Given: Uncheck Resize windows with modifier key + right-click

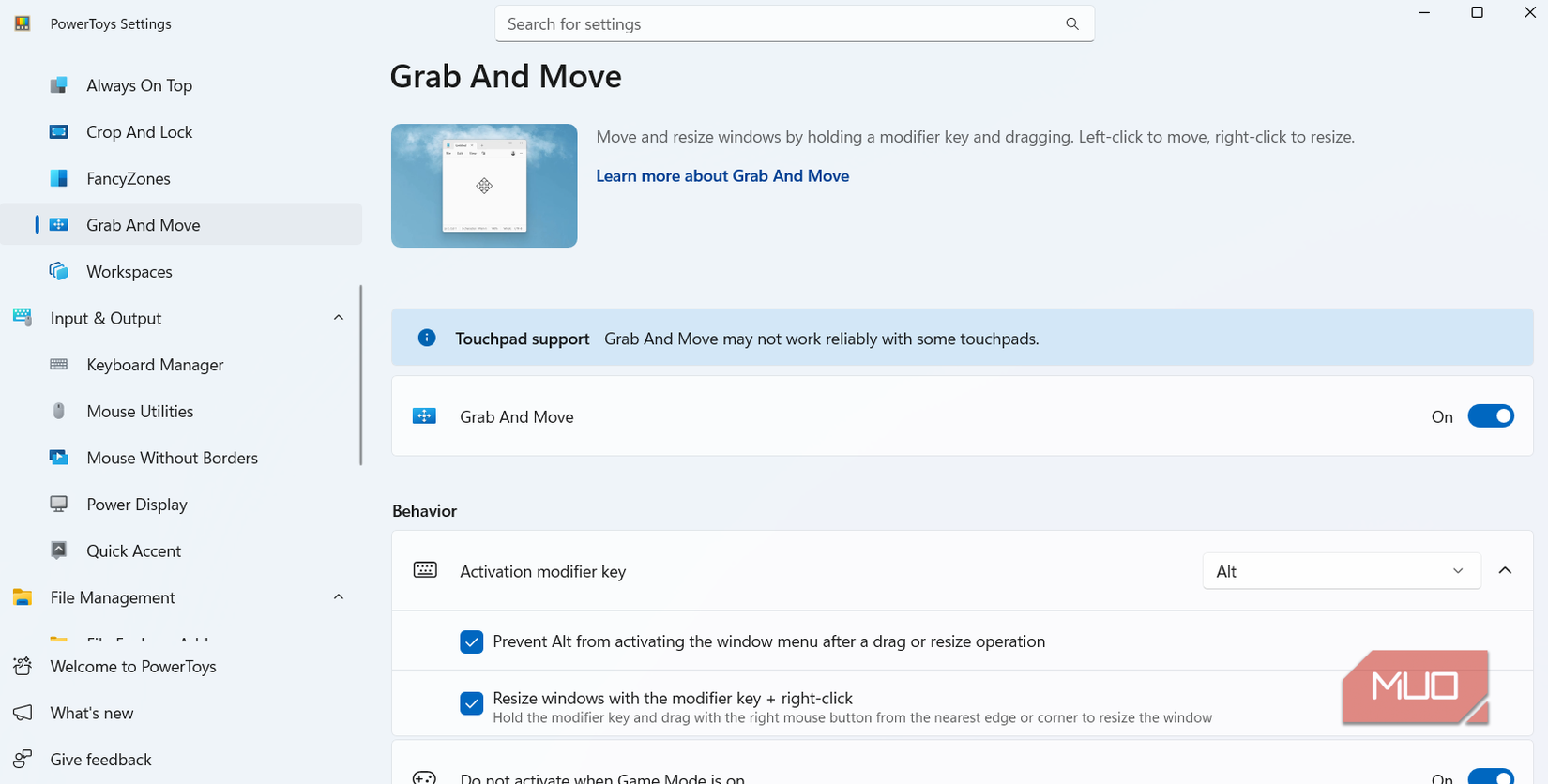Looking at the screenshot, I should tap(472, 703).
